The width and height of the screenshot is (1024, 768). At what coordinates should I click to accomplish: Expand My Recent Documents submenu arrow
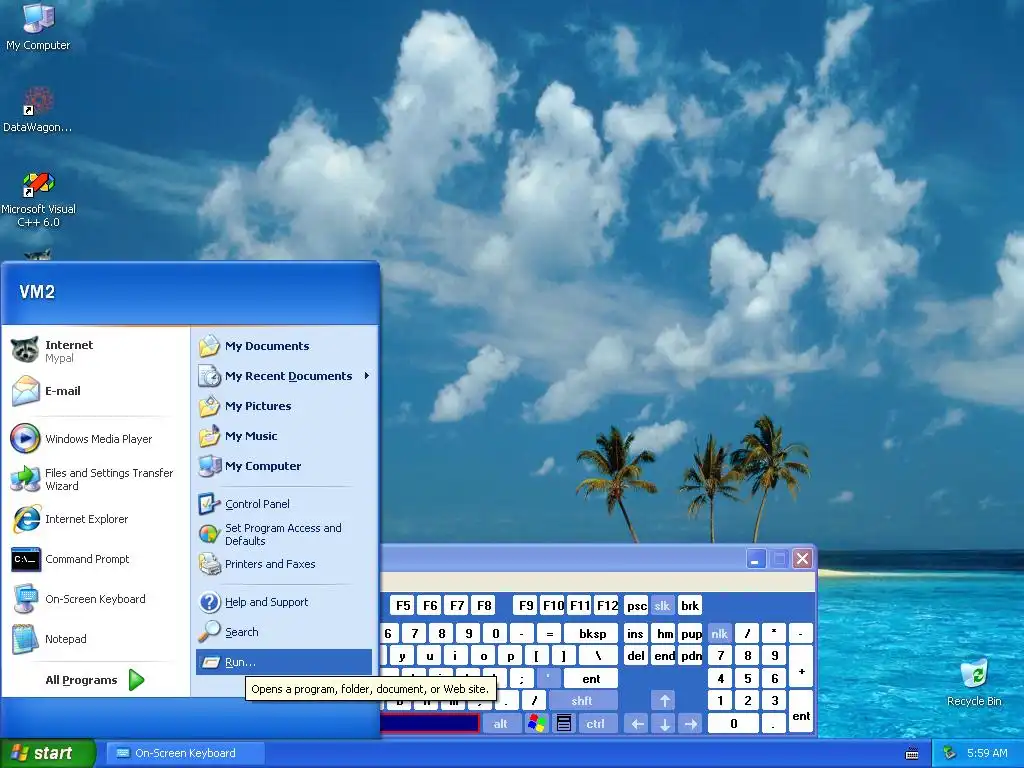coord(367,376)
